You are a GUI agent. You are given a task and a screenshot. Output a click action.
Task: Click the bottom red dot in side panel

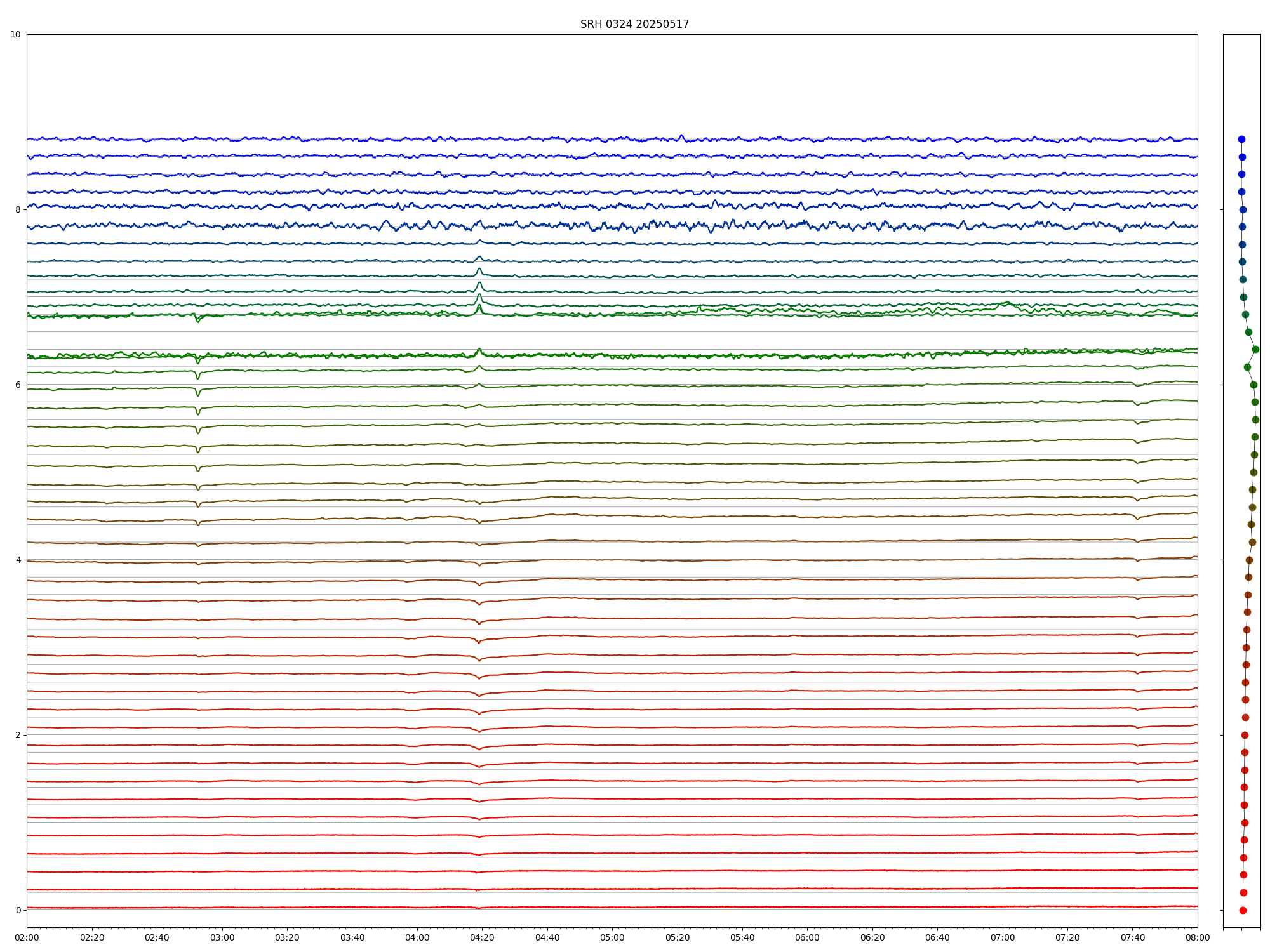(1243, 910)
